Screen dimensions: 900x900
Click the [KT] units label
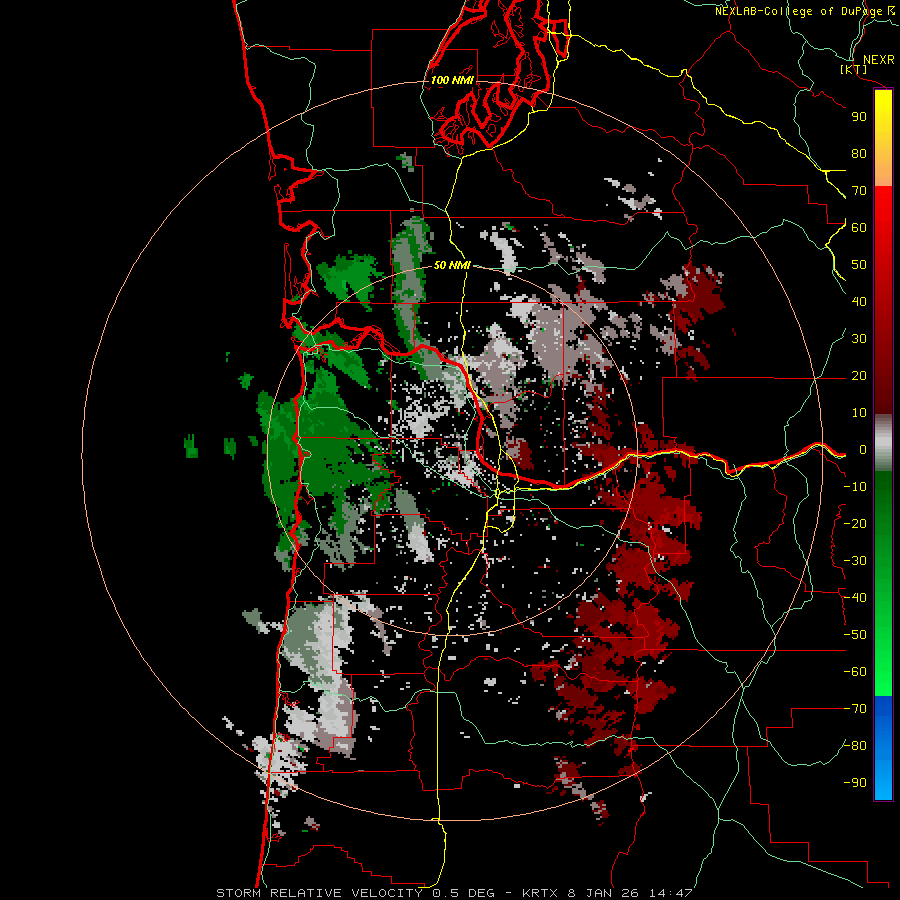pos(854,69)
